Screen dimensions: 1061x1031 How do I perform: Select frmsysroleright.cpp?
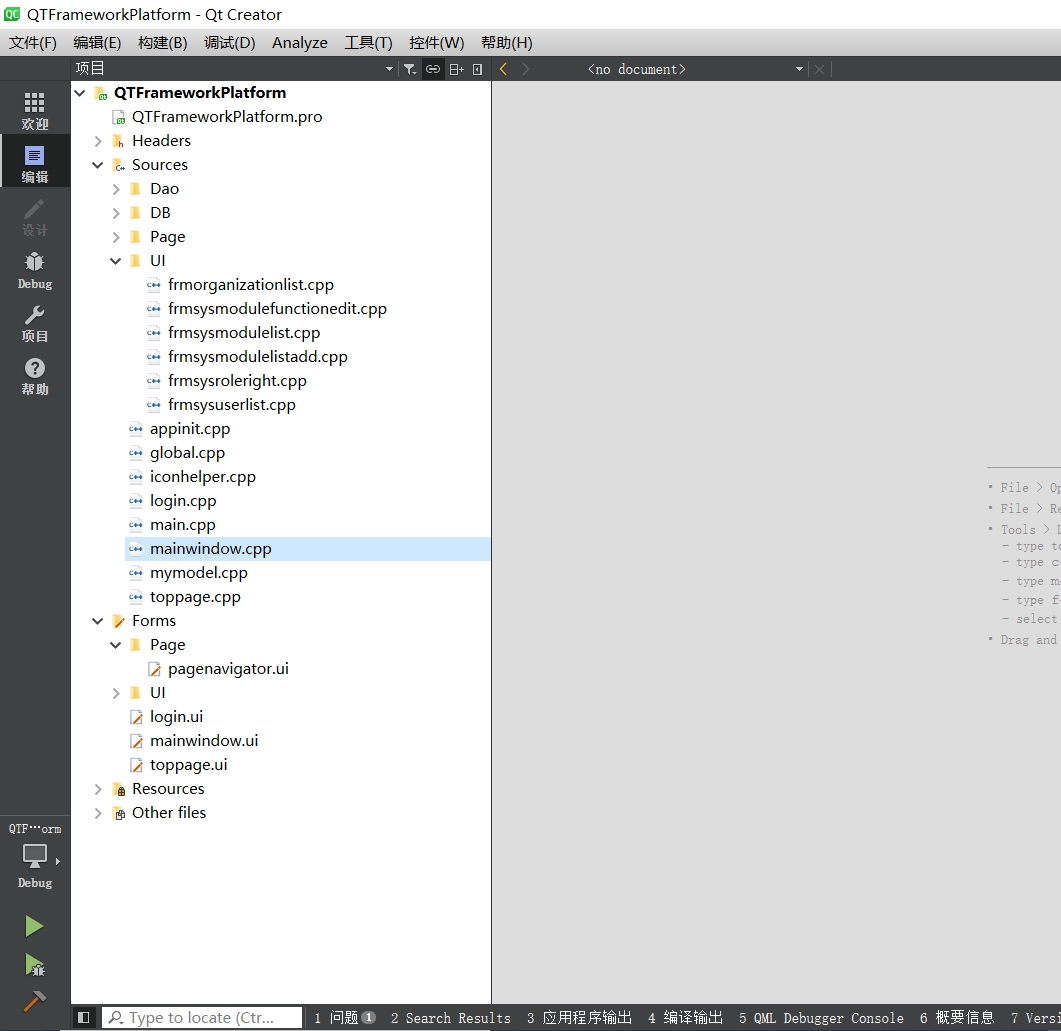238,381
